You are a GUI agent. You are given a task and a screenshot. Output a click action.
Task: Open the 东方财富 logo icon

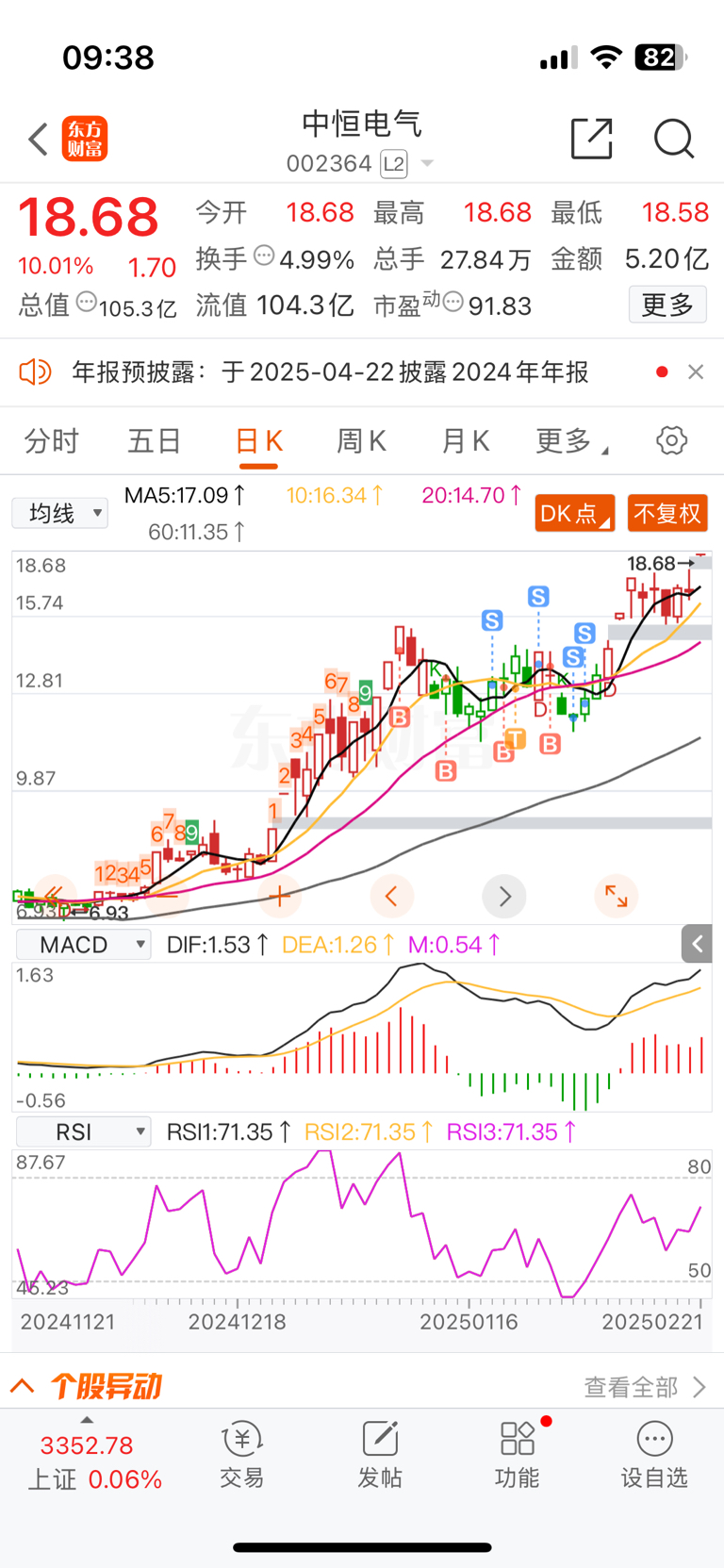(85, 140)
